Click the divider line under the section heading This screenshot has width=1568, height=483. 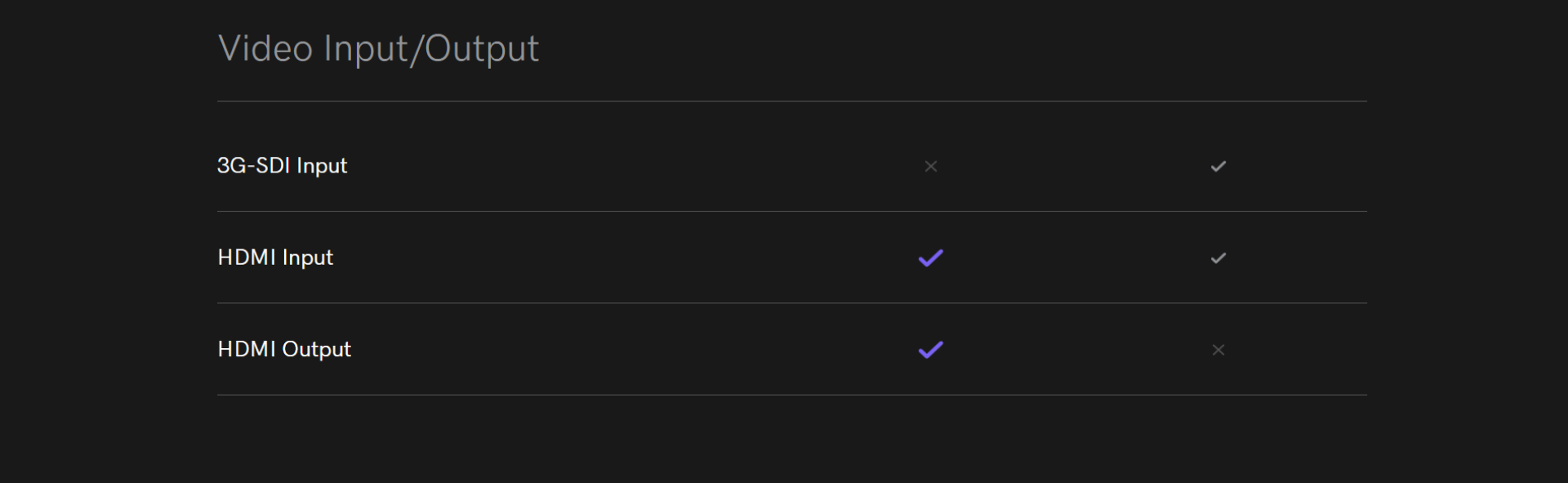point(792,101)
